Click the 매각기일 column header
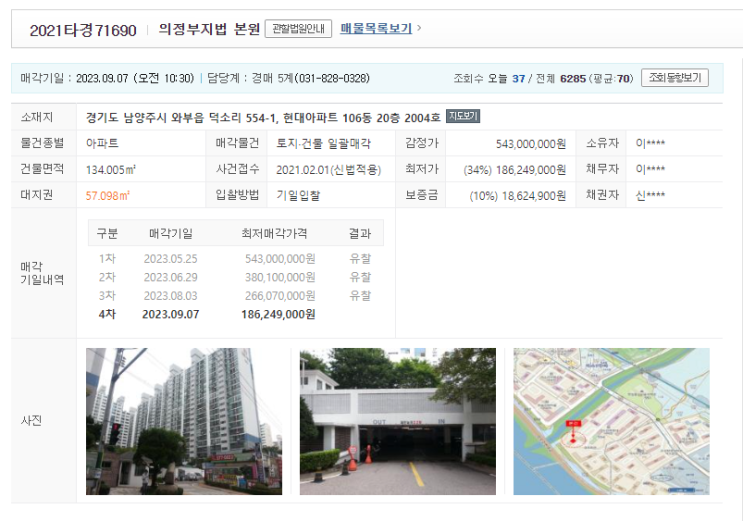 (x=171, y=233)
